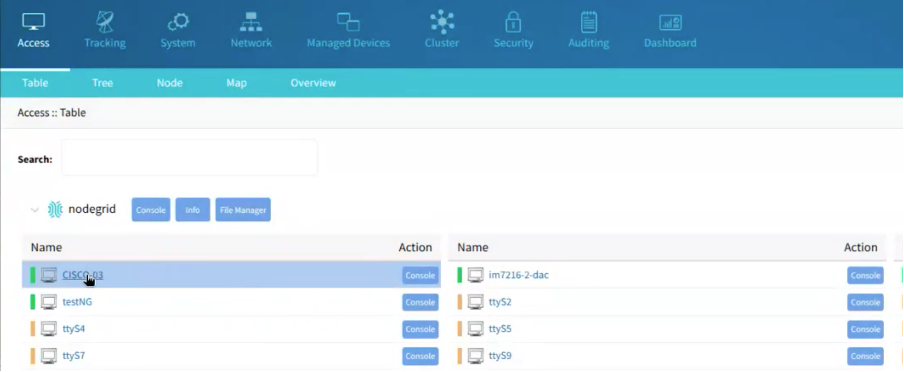
Task: Launch Console for ttyS7
Action: click(x=420, y=356)
